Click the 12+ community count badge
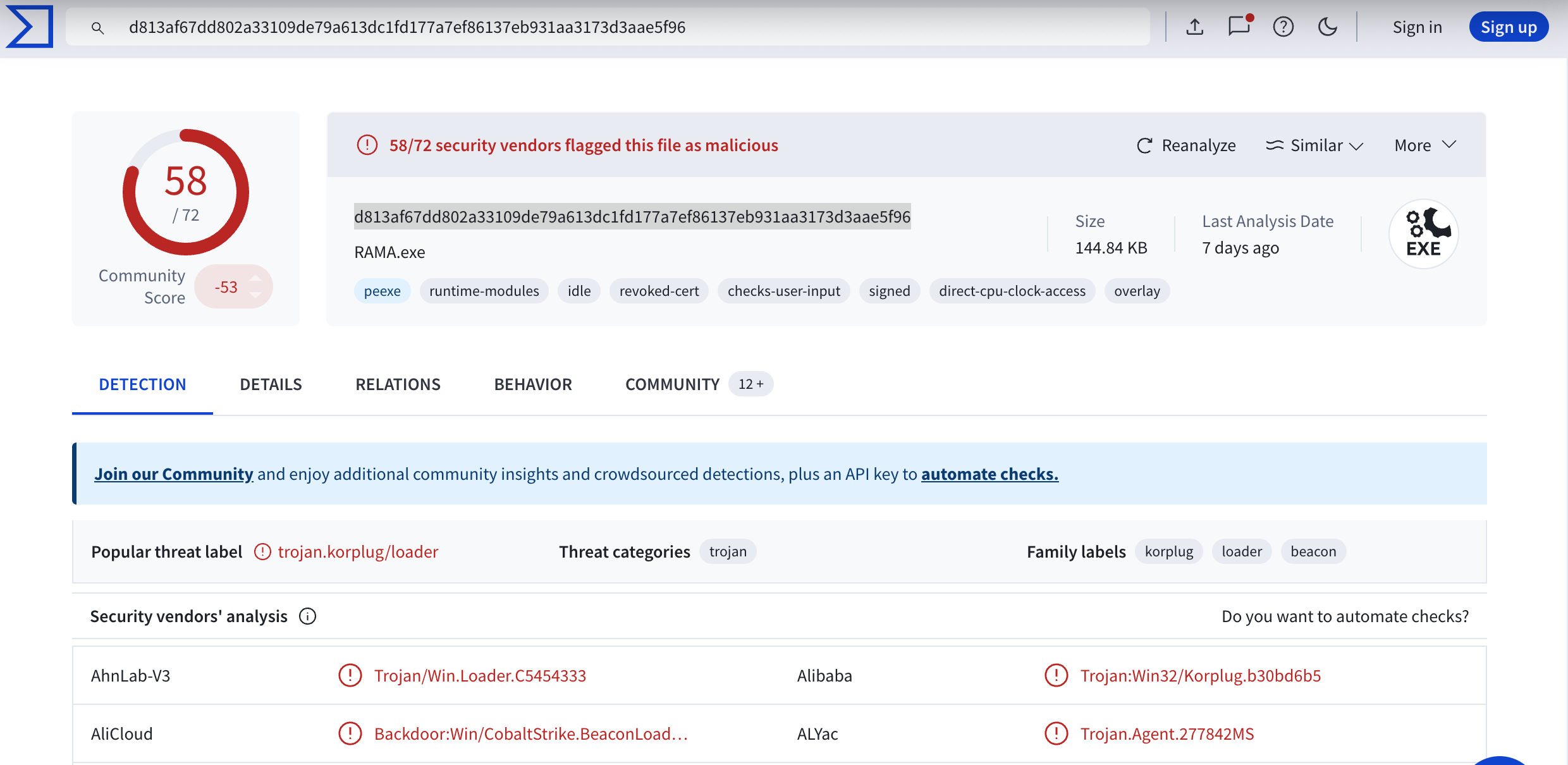Image resolution: width=1568 pixels, height=765 pixels. click(750, 384)
